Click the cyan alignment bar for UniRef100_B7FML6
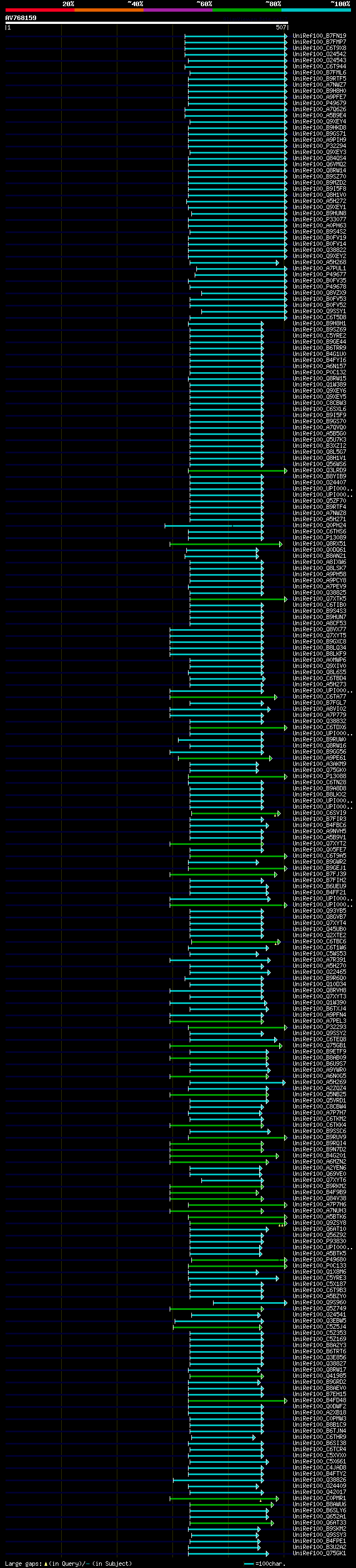356x1568 pixels. click(238, 72)
